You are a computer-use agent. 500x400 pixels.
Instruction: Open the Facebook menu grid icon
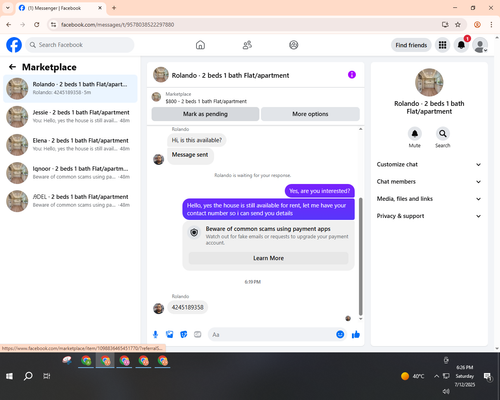click(x=442, y=45)
